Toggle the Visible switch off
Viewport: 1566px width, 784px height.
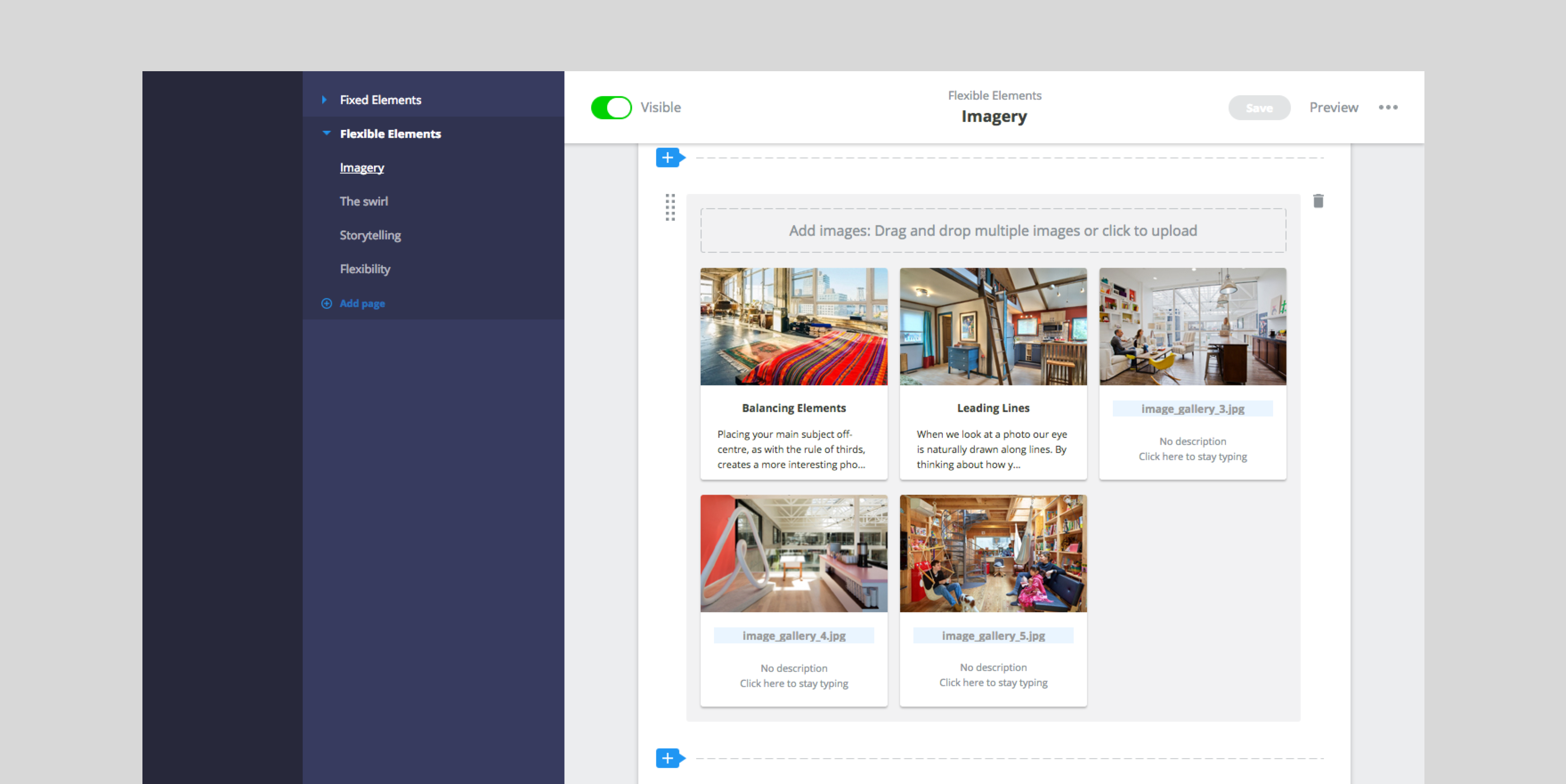point(611,108)
